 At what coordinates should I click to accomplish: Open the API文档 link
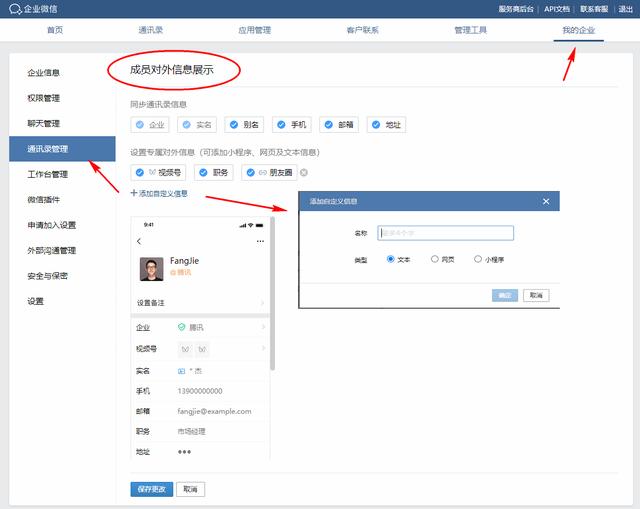[x=557, y=9]
